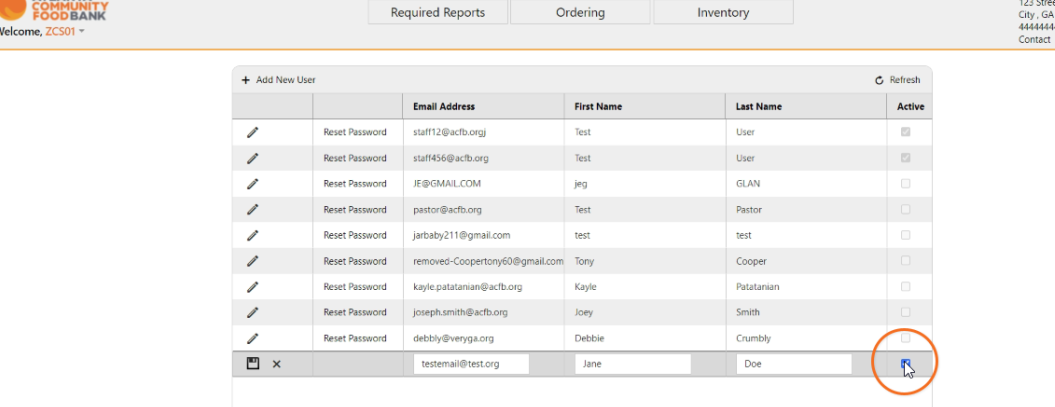
Task: Click the email field containing testemail@test.org
Action: tap(471, 364)
